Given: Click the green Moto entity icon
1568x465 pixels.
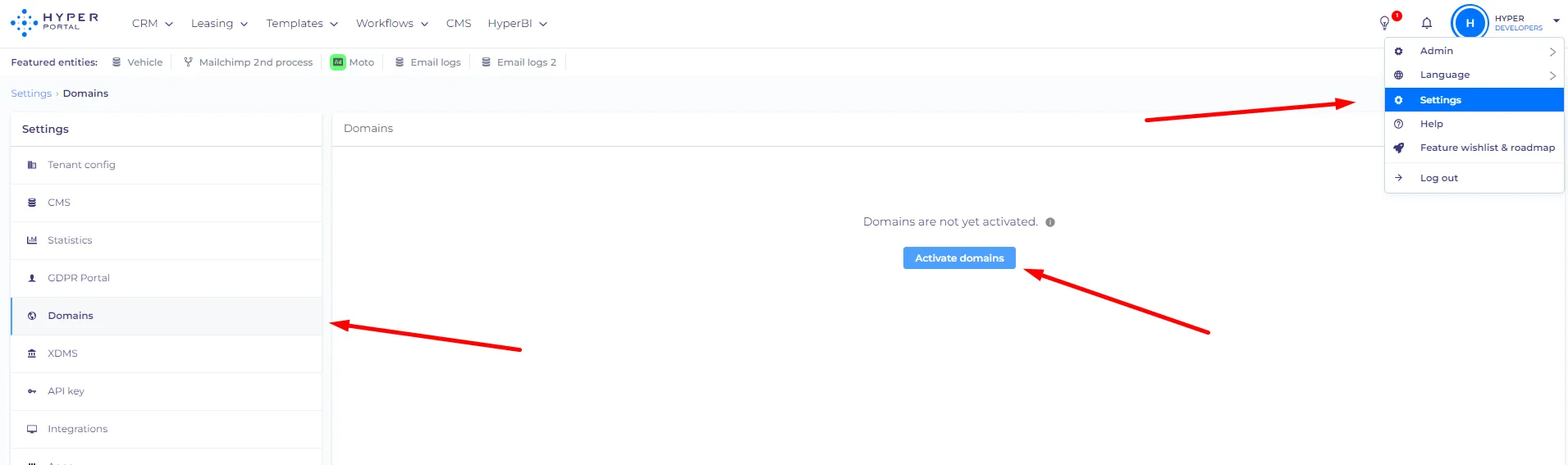Looking at the screenshot, I should pyautogui.click(x=338, y=62).
